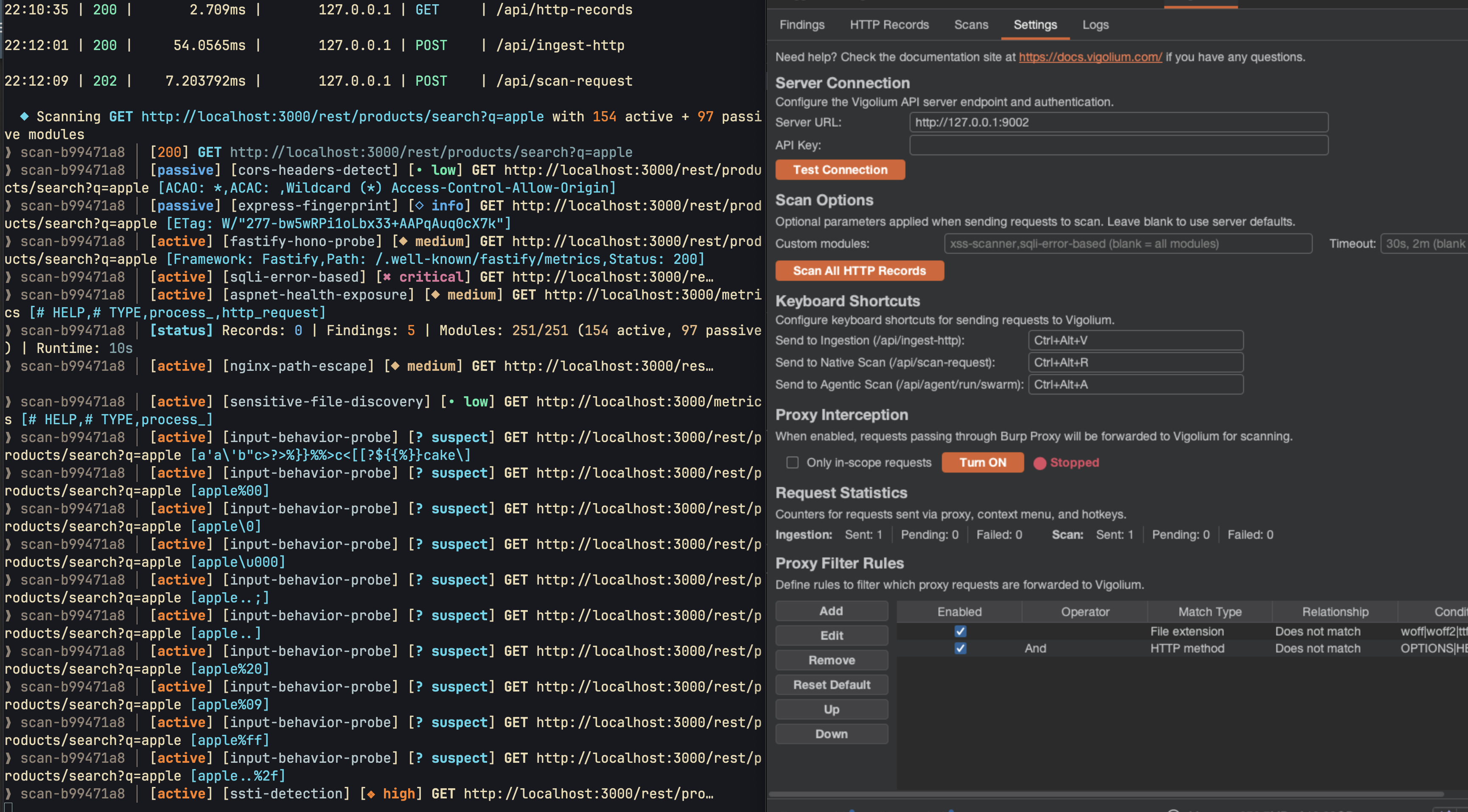Click the Relationship column header

coord(1335,611)
